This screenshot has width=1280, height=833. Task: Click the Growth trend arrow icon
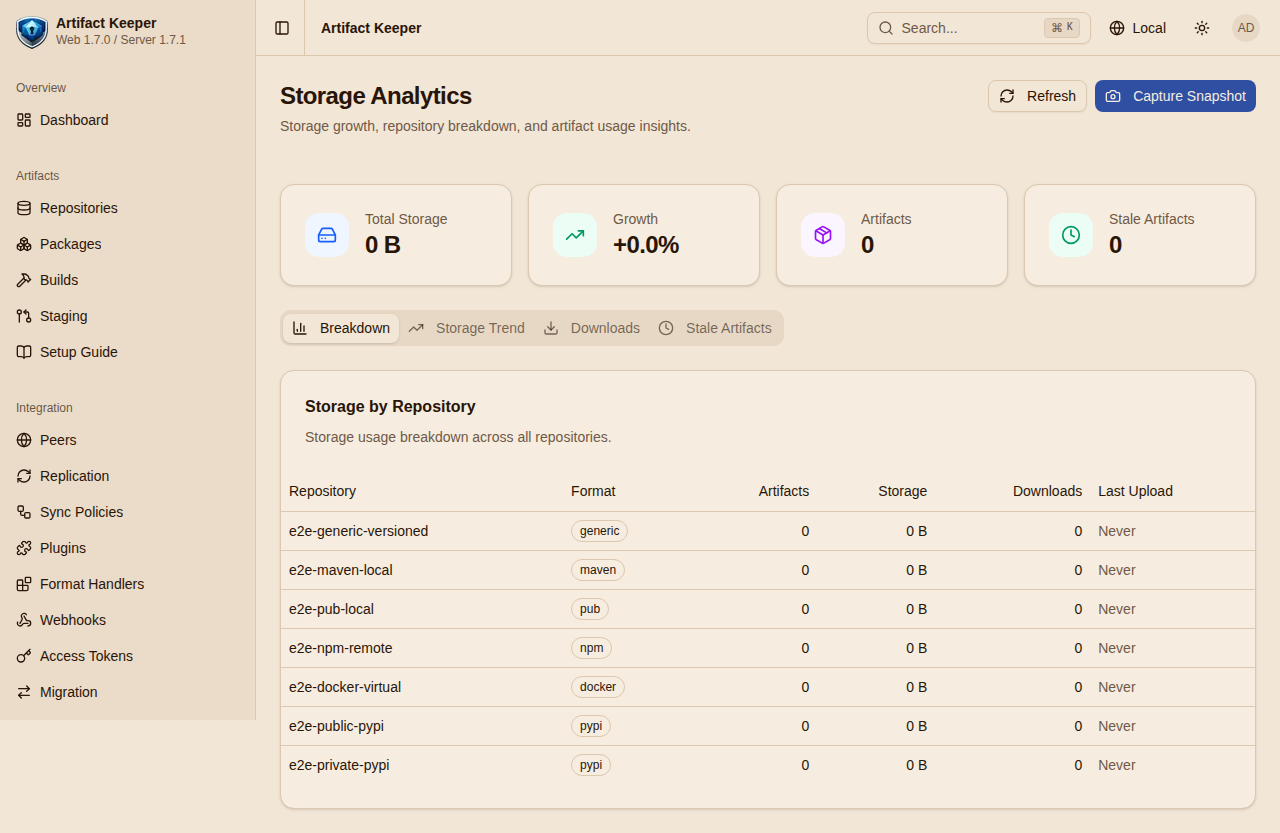pyautogui.click(x=575, y=235)
